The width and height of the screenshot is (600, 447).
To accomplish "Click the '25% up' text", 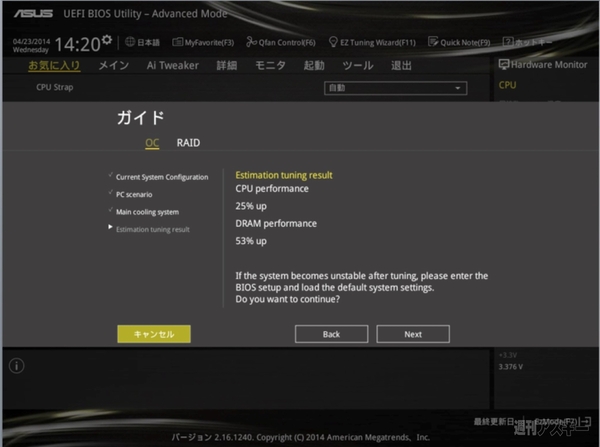I will tap(251, 206).
